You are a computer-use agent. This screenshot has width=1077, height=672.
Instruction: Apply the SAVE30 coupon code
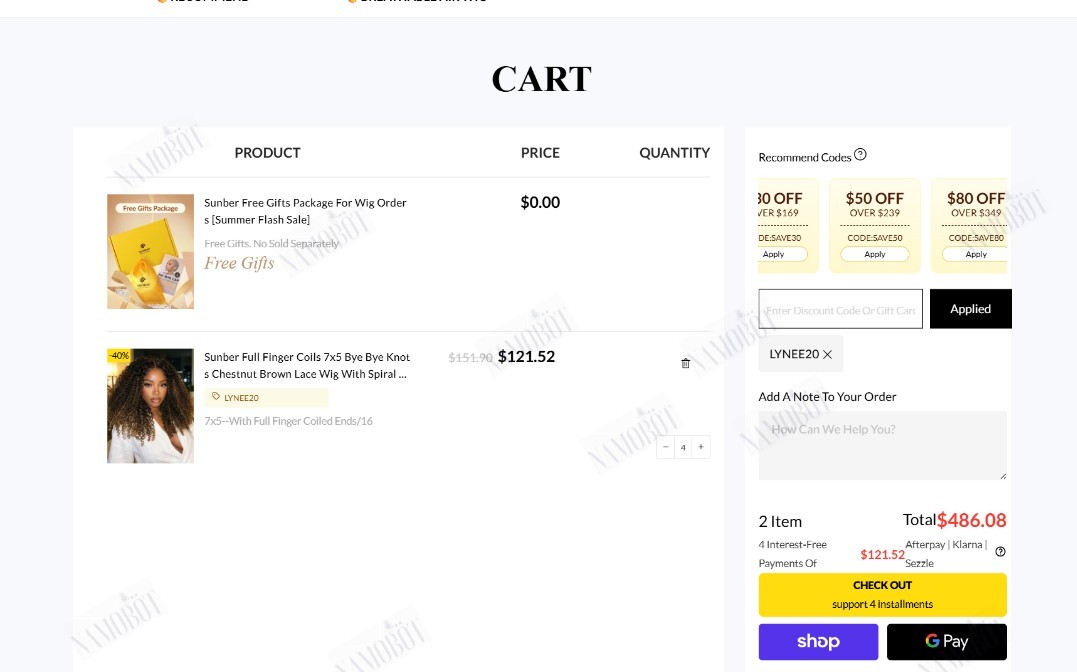(781, 254)
